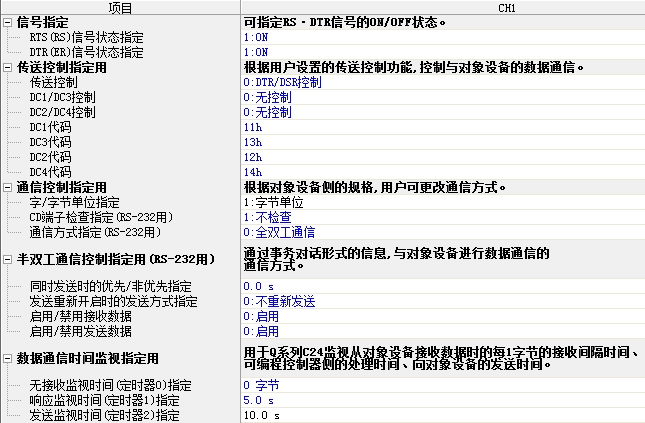Click the DC4代码 value 14h
Viewport: 645px width, 423px height.
(252, 172)
